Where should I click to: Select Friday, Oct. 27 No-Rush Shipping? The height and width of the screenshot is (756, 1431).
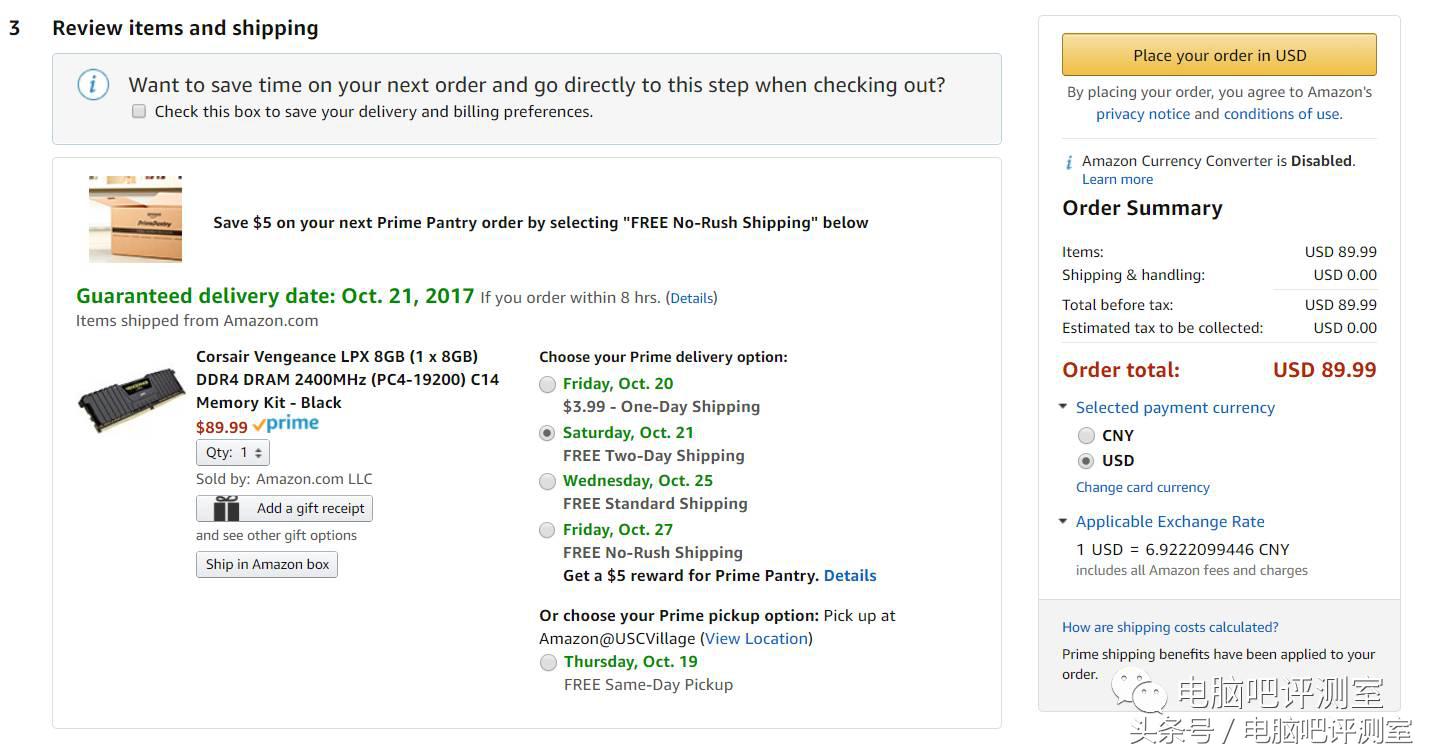[547, 530]
